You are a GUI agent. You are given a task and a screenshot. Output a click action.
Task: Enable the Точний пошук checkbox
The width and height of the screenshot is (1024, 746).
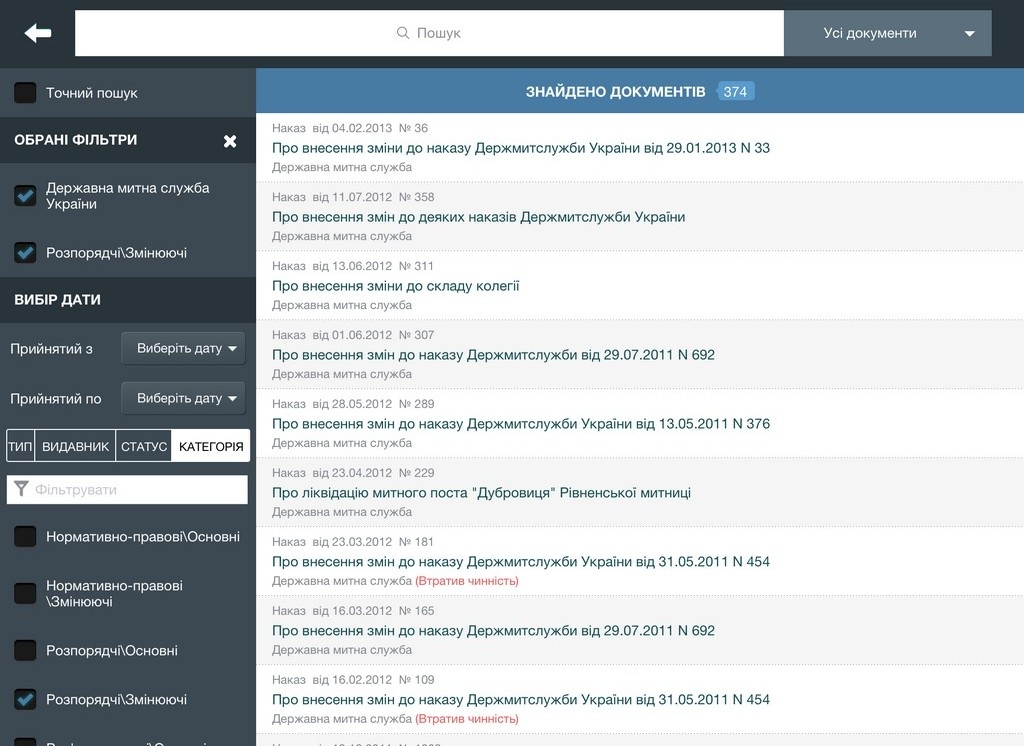pyautogui.click(x=25, y=93)
